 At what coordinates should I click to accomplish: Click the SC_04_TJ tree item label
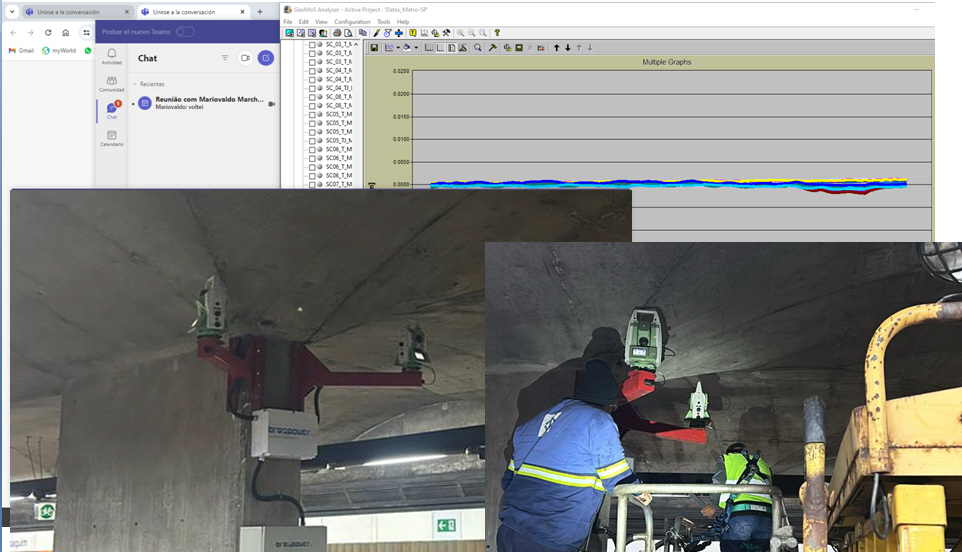[339, 88]
